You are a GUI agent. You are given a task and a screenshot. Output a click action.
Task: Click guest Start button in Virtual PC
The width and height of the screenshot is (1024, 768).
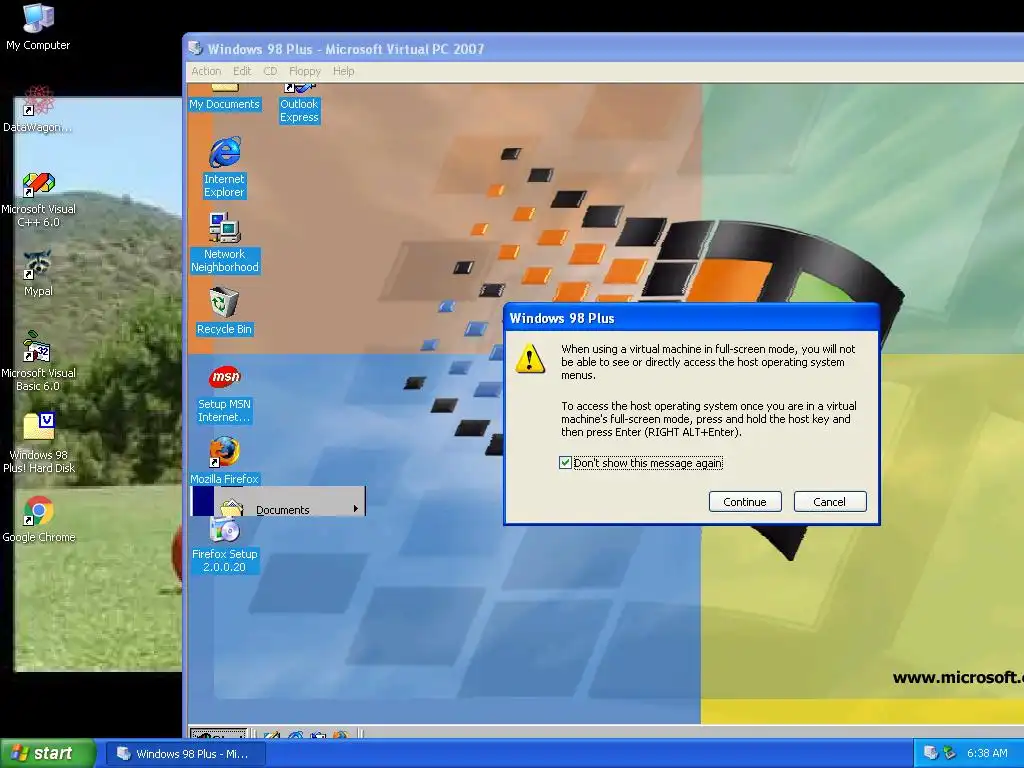click(218, 735)
